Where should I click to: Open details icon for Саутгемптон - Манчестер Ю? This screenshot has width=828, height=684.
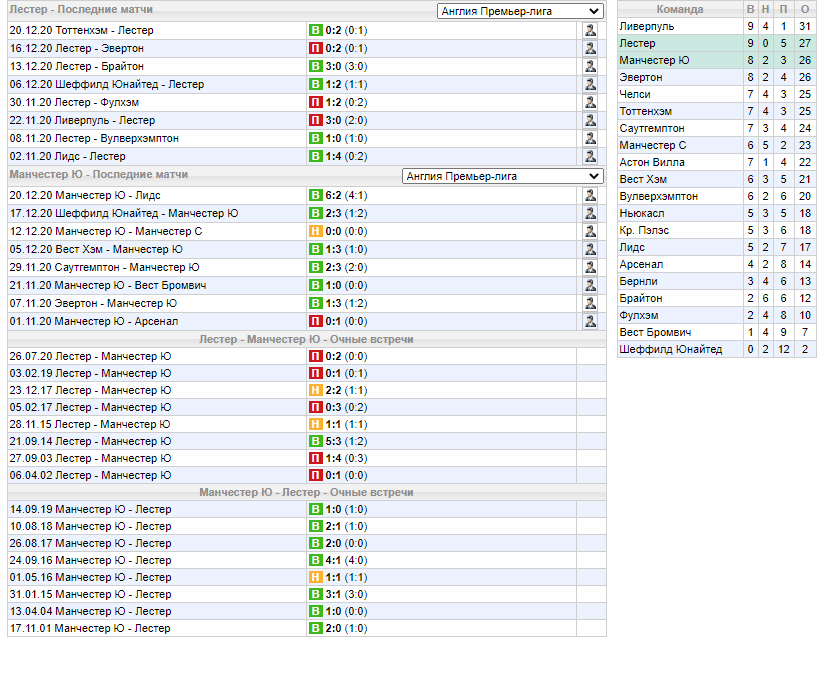(x=590, y=267)
